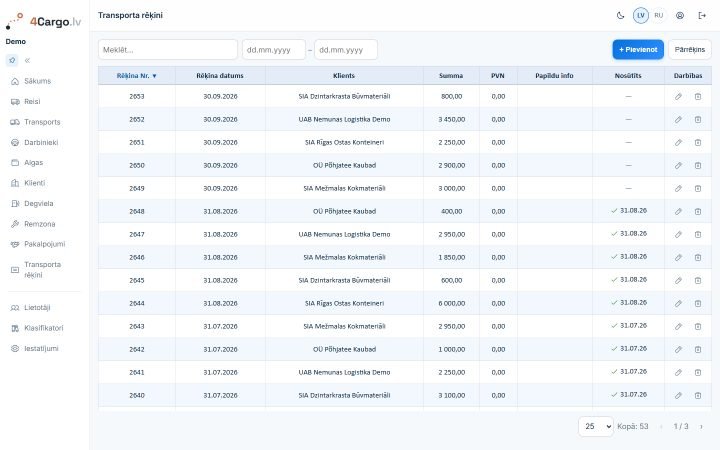Open the page size dropdown showing 25

point(596,427)
